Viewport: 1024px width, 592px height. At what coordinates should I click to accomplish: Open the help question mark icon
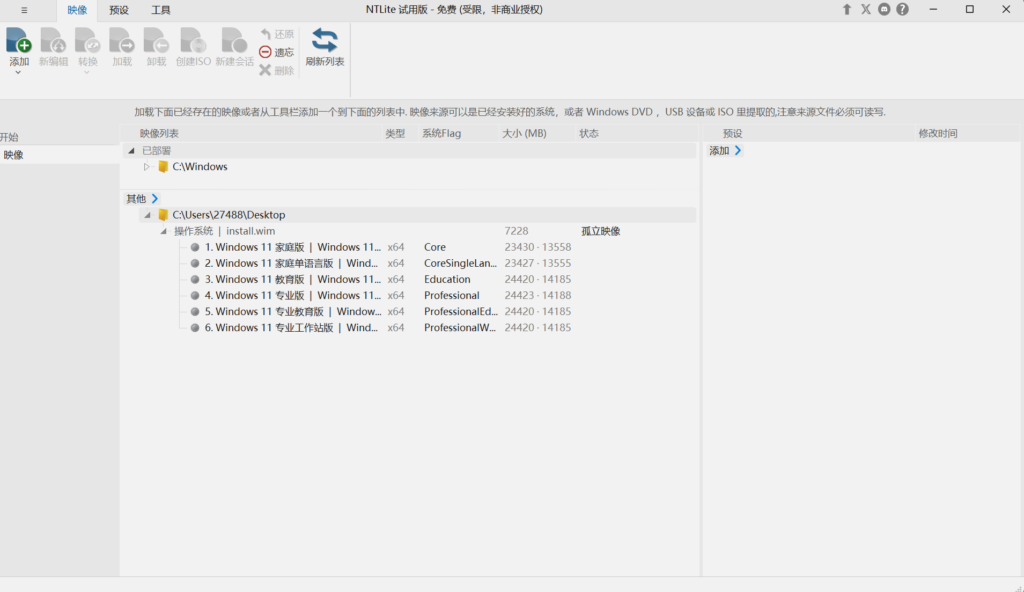(903, 9)
